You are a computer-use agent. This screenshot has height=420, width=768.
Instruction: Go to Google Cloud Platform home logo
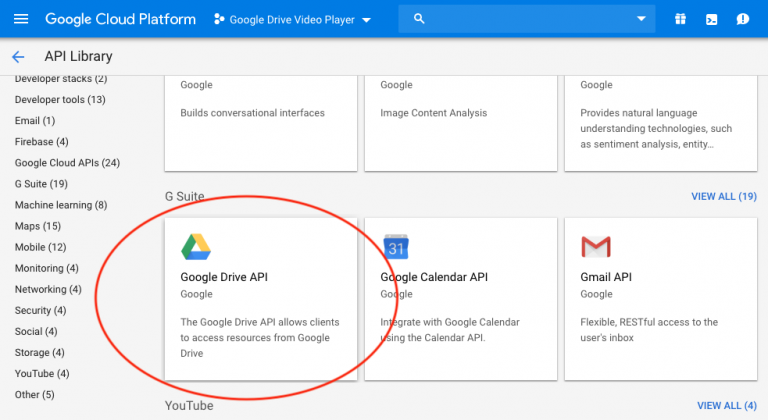point(121,19)
